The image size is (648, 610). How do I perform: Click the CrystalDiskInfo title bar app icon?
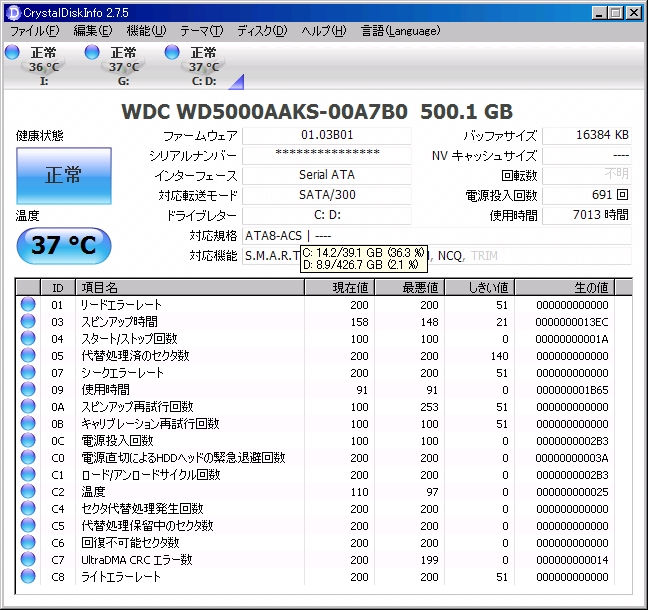[x=13, y=12]
